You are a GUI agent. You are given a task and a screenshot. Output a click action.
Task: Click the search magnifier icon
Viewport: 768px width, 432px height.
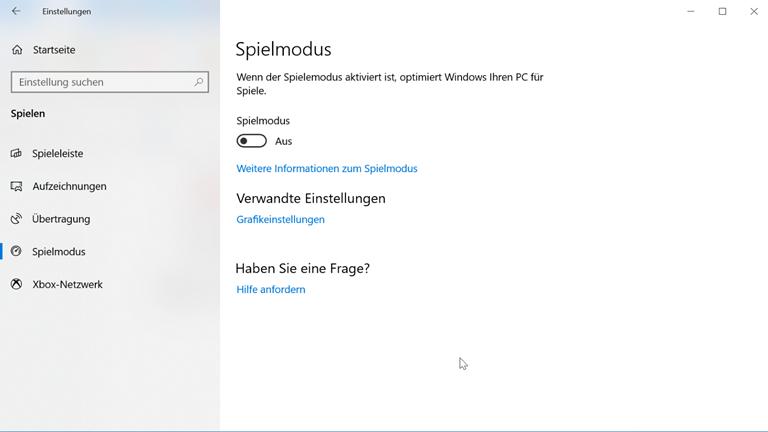pos(198,82)
